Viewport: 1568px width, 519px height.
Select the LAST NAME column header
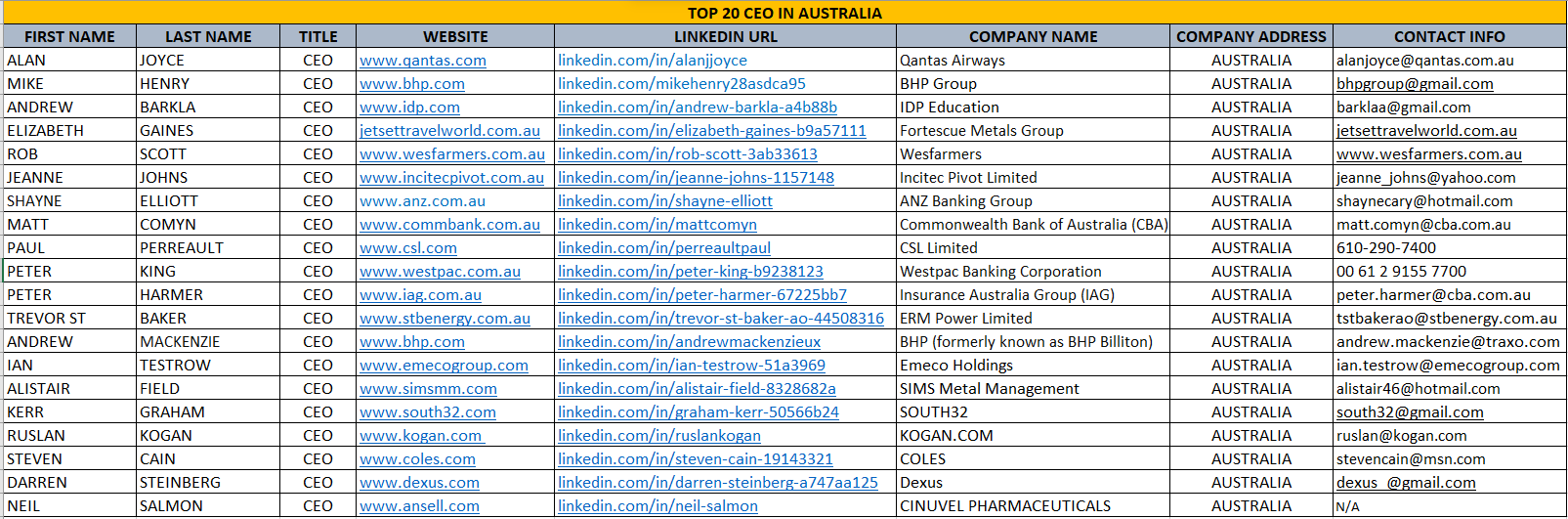coord(208,36)
